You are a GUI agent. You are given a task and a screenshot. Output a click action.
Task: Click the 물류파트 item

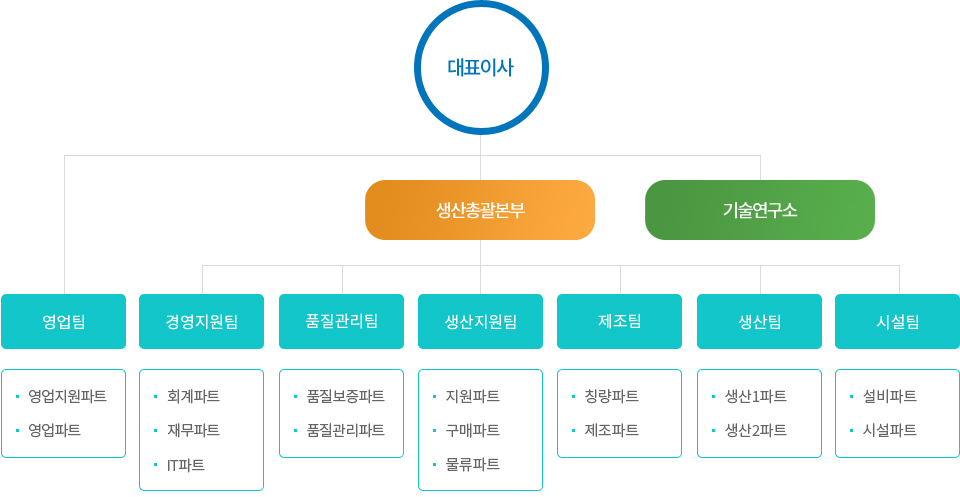coord(473,465)
